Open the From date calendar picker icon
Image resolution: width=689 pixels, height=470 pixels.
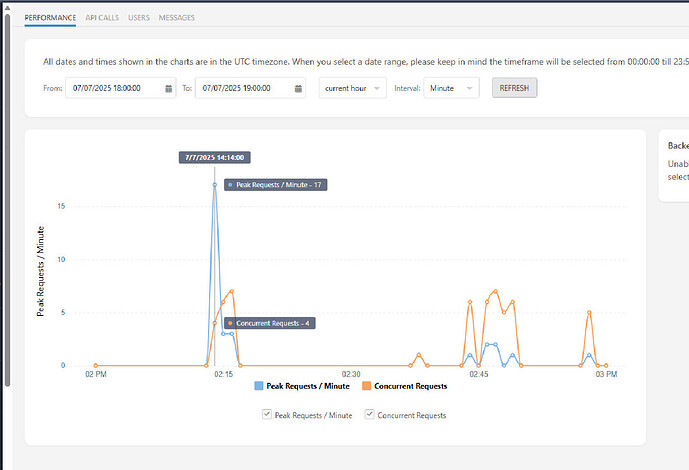coord(168,88)
